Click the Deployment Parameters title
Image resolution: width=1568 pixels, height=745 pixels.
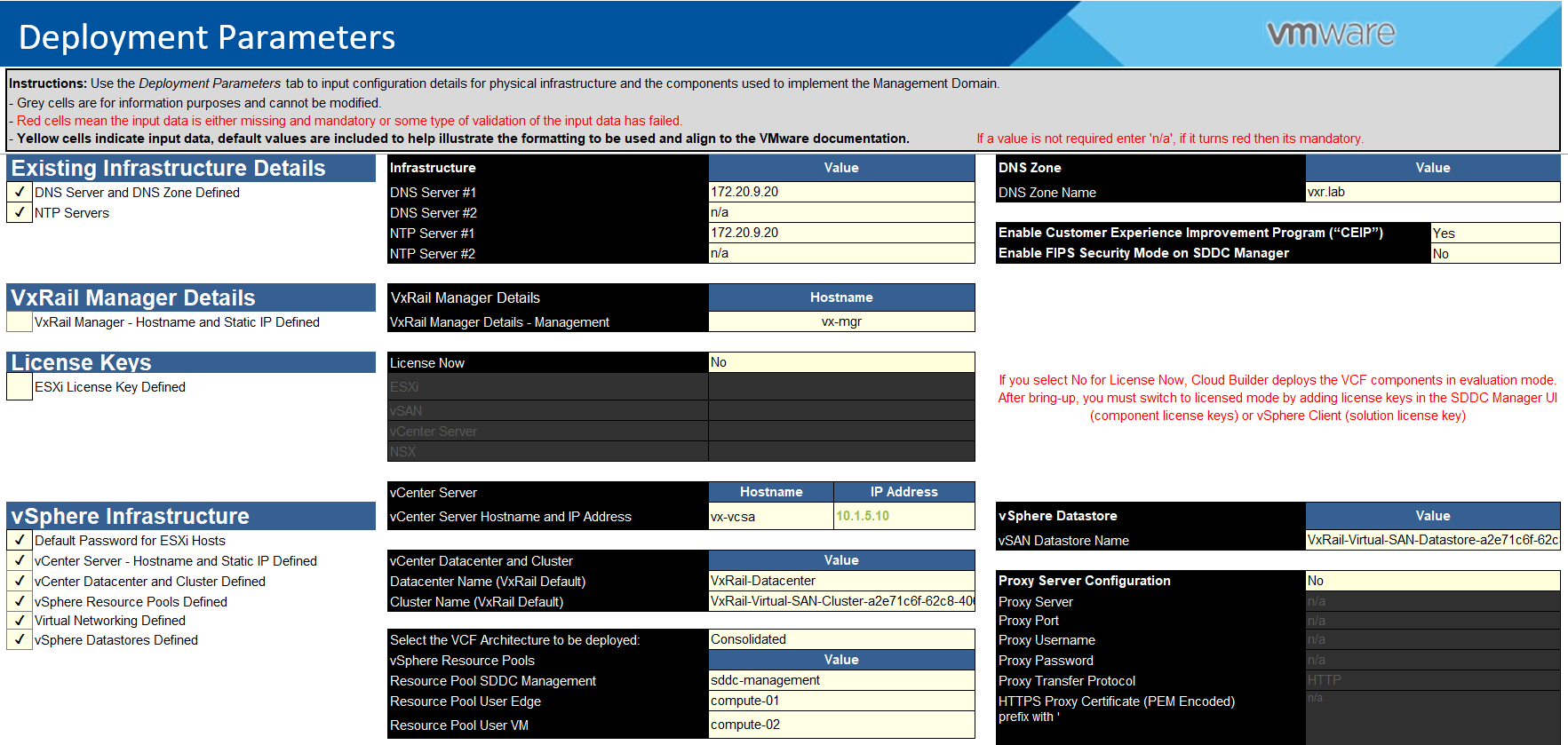[207, 37]
